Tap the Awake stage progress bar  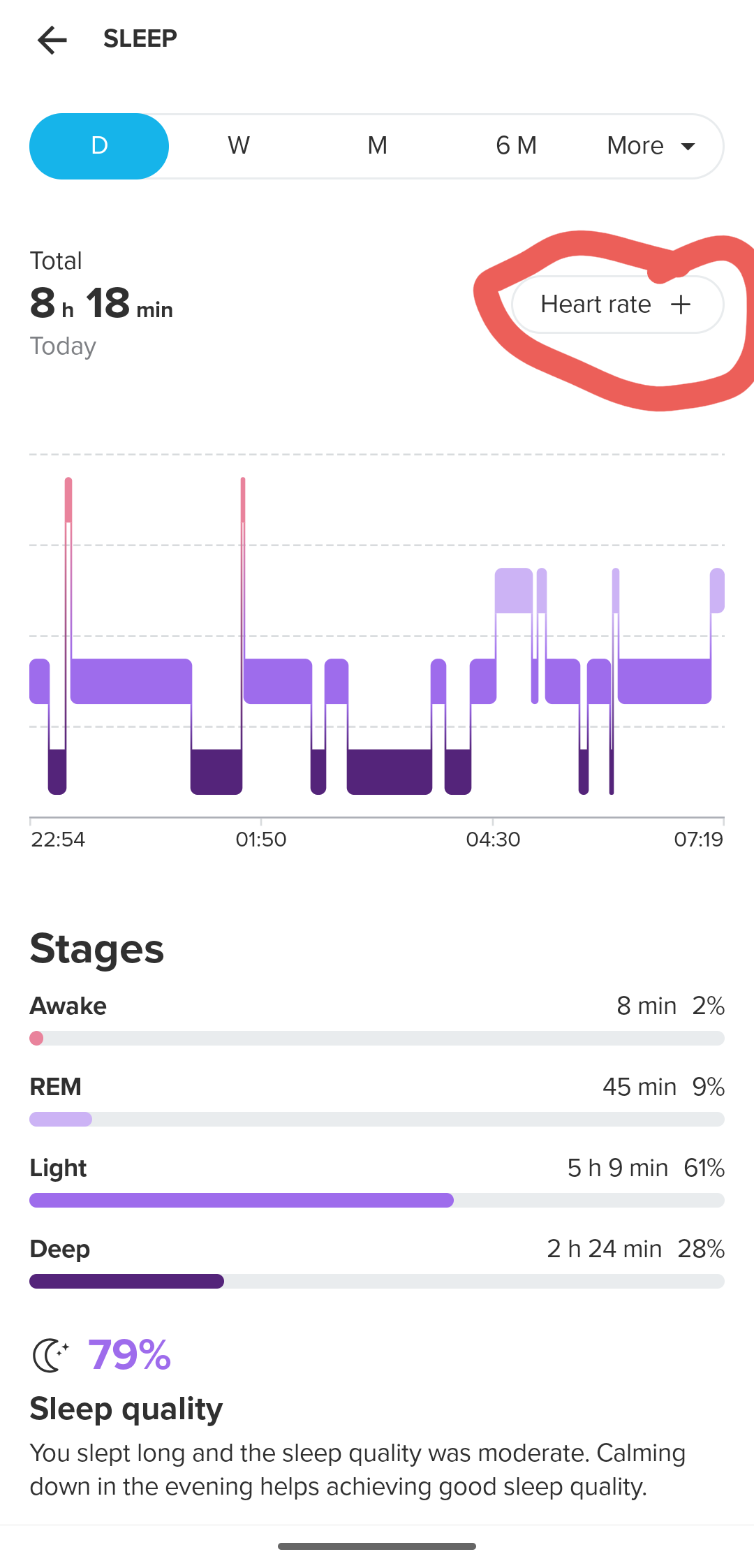[377, 1039]
